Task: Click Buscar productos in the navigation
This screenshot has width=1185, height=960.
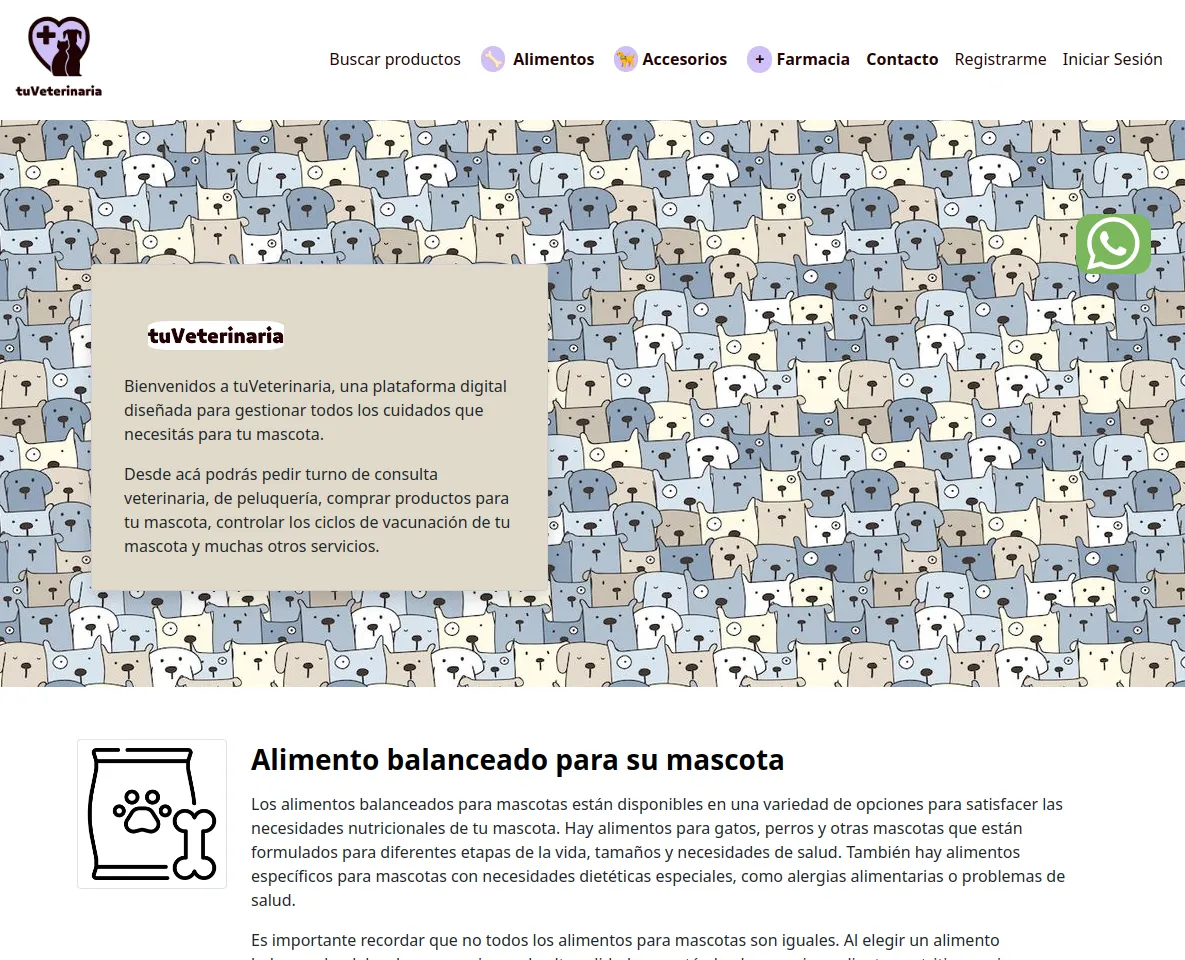Action: 395,60
